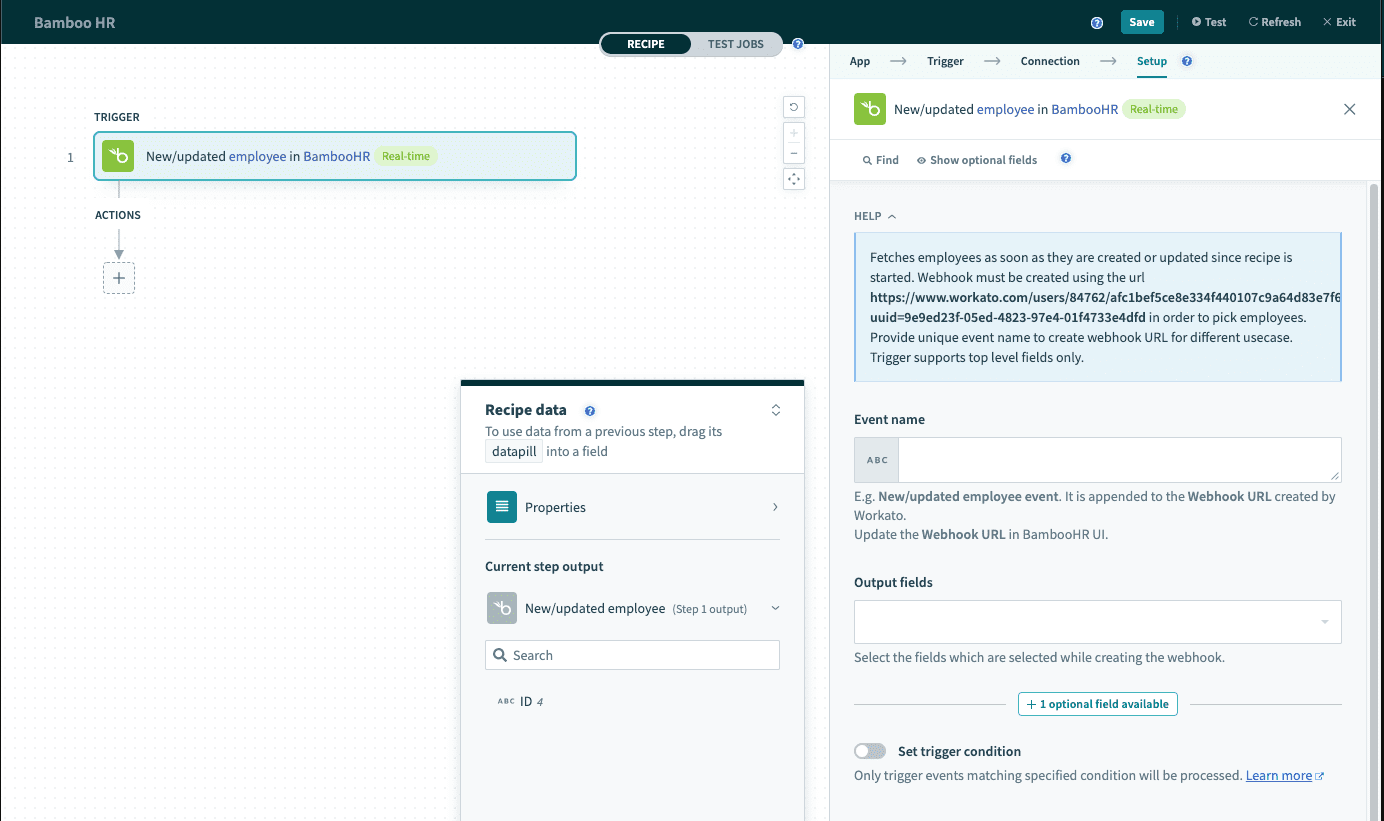Click the Event name input field
The width and height of the screenshot is (1384, 821).
pyautogui.click(x=1118, y=460)
